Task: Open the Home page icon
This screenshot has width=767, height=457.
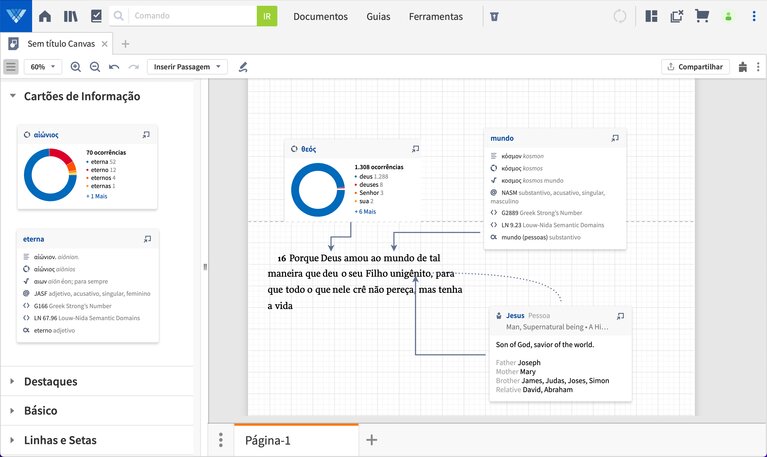Action: [x=45, y=16]
